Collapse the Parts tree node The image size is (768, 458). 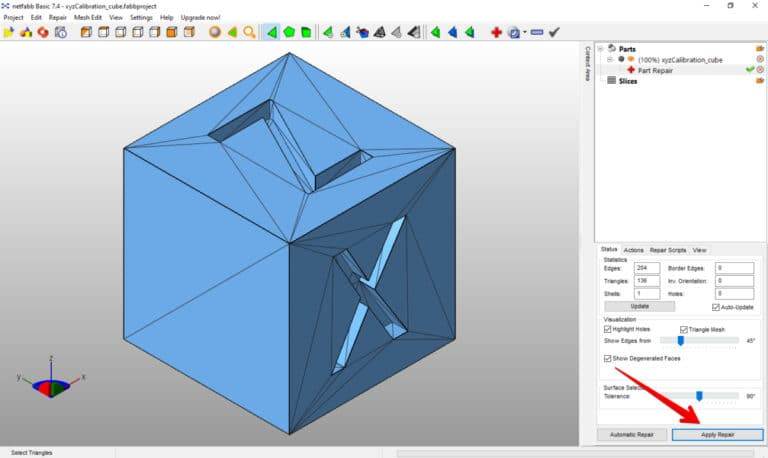(600, 48)
